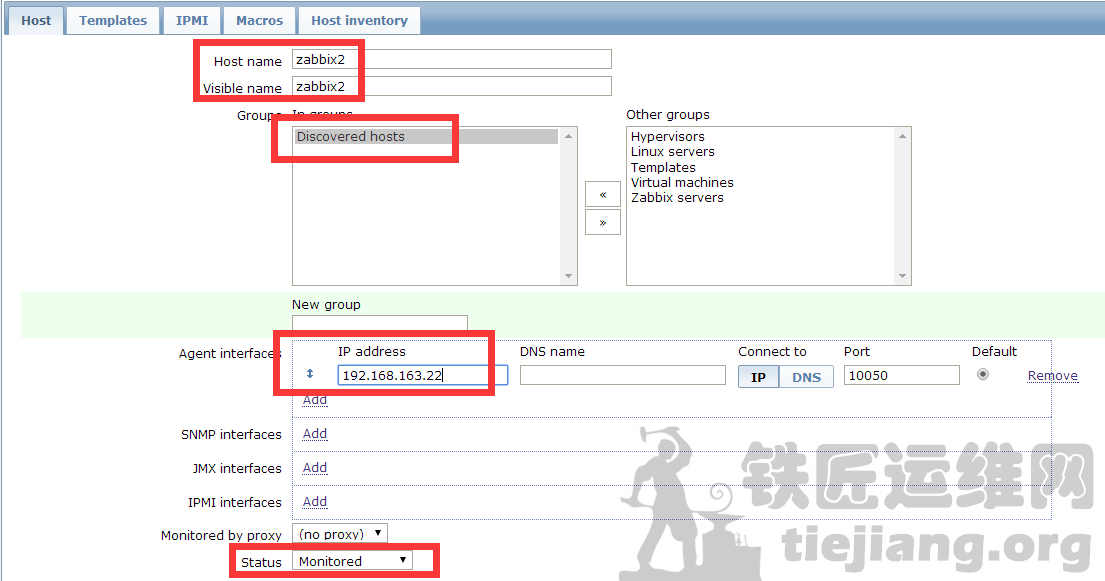Select DNS in Connect to toggle
The width and height of the screenshot is (1105, 581).
point(806,377)
